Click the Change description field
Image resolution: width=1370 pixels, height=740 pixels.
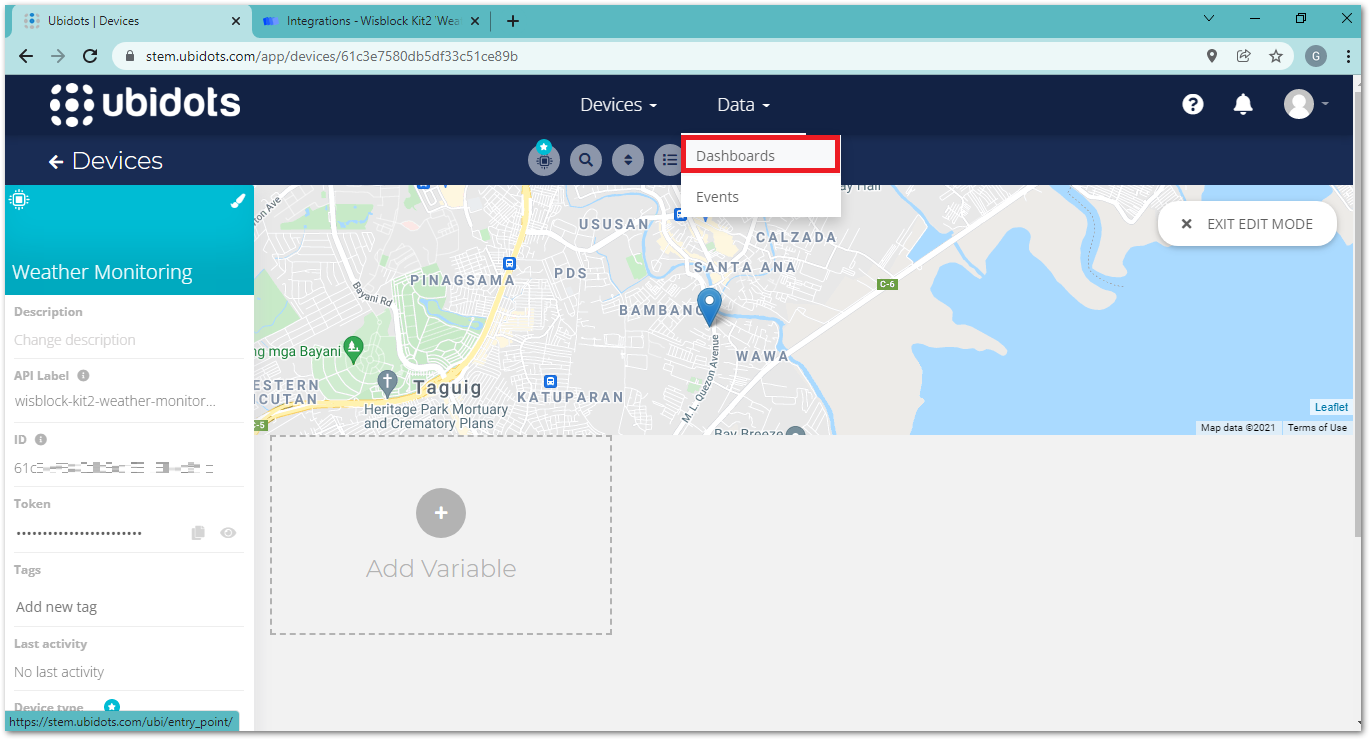(x=75, y=340)
